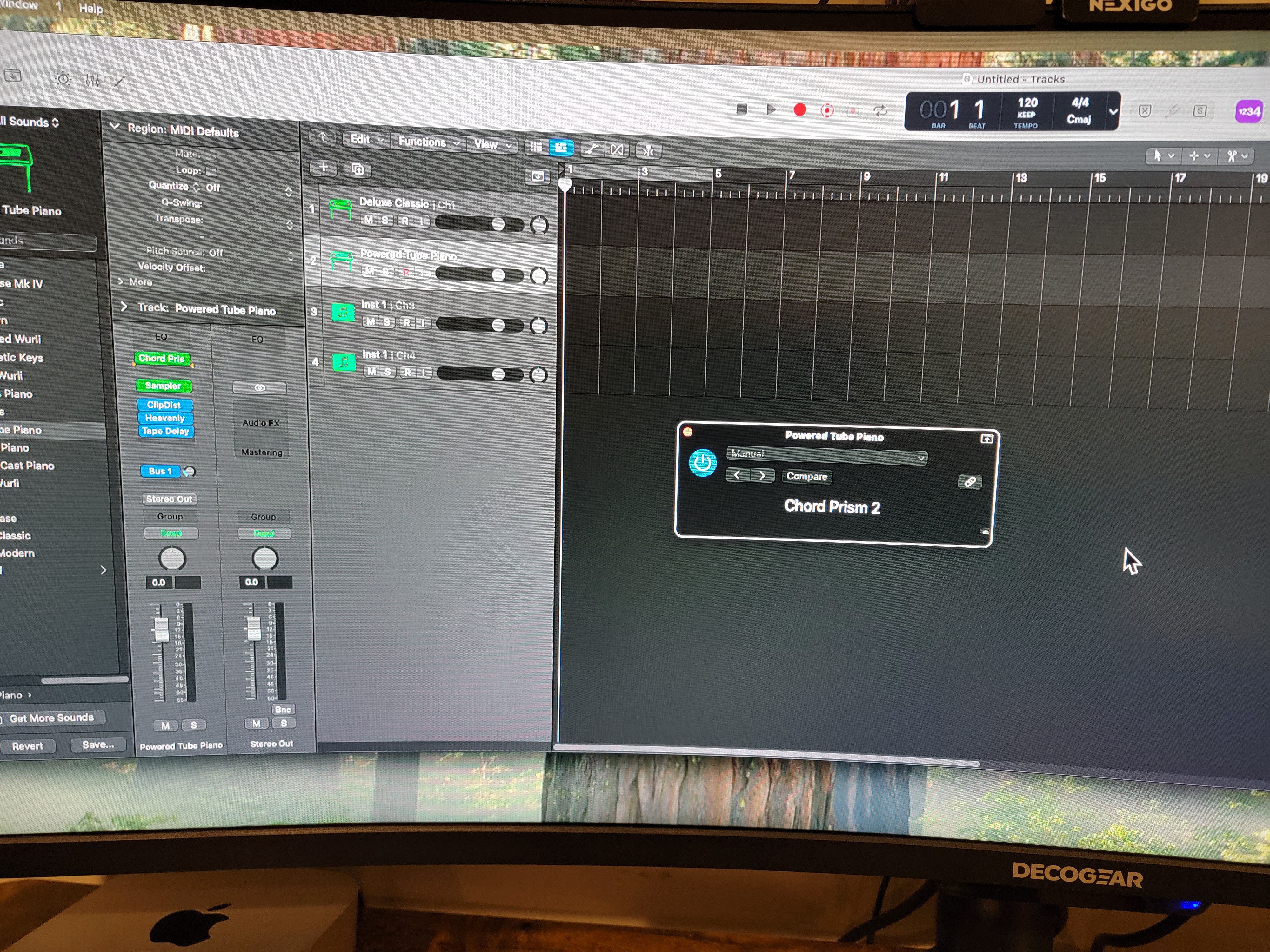Open the Mixer from the toolbar icon
Screen dimensions: 1270x952
click(x=92, y=80)
